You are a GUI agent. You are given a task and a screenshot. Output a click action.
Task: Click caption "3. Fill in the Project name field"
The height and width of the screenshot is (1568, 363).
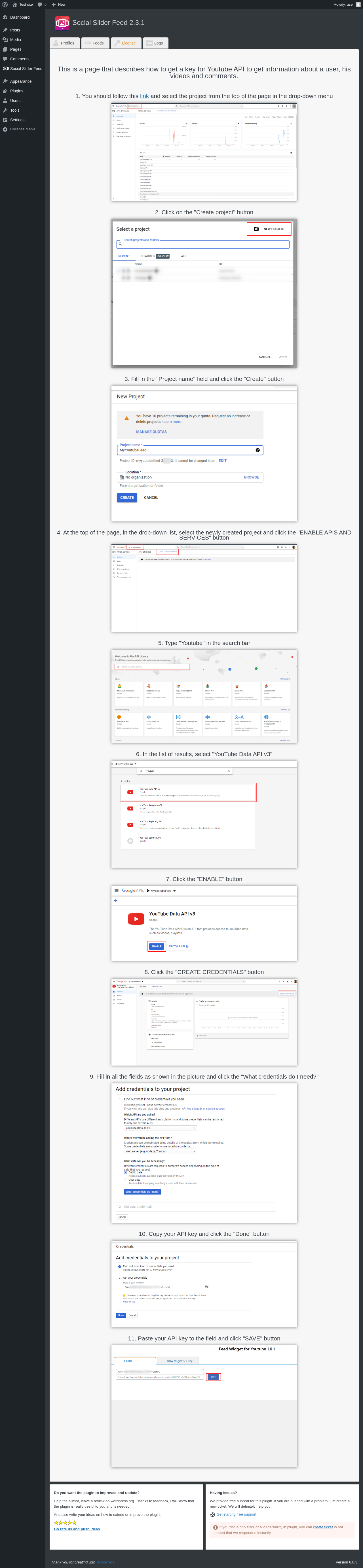point(204,379)
